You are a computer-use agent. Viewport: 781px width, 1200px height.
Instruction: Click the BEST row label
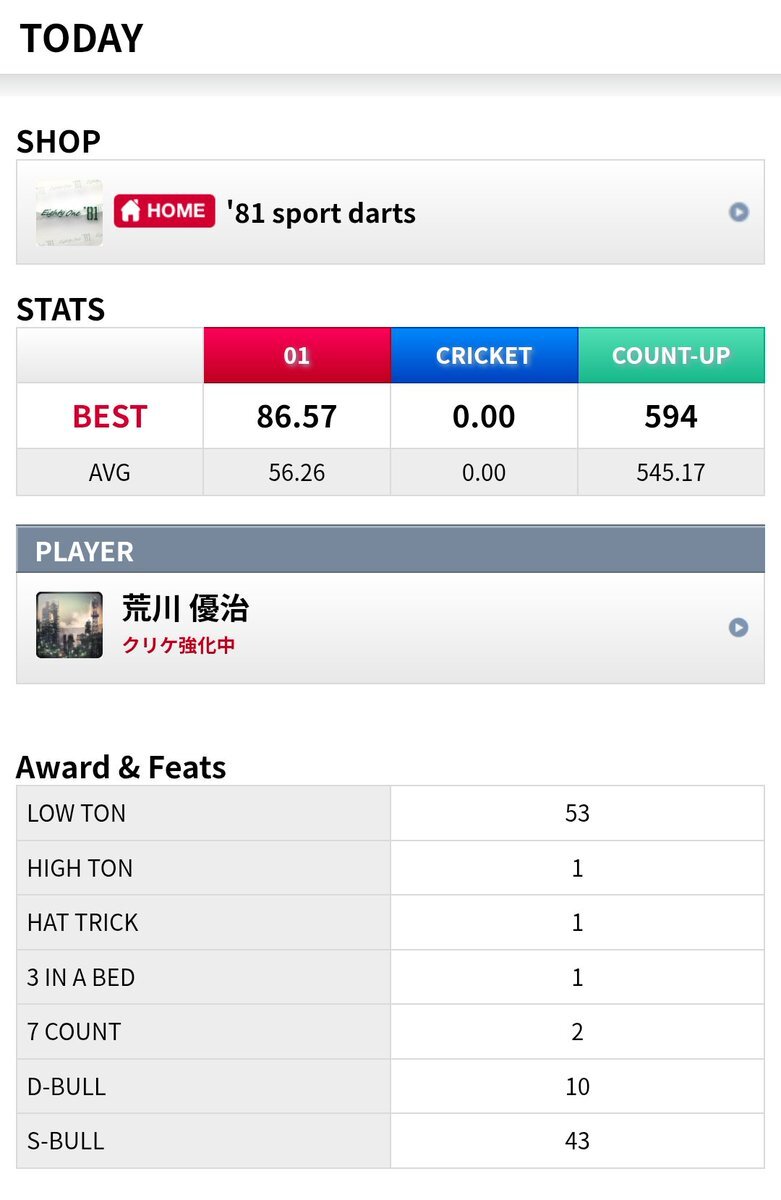point(110,416)
